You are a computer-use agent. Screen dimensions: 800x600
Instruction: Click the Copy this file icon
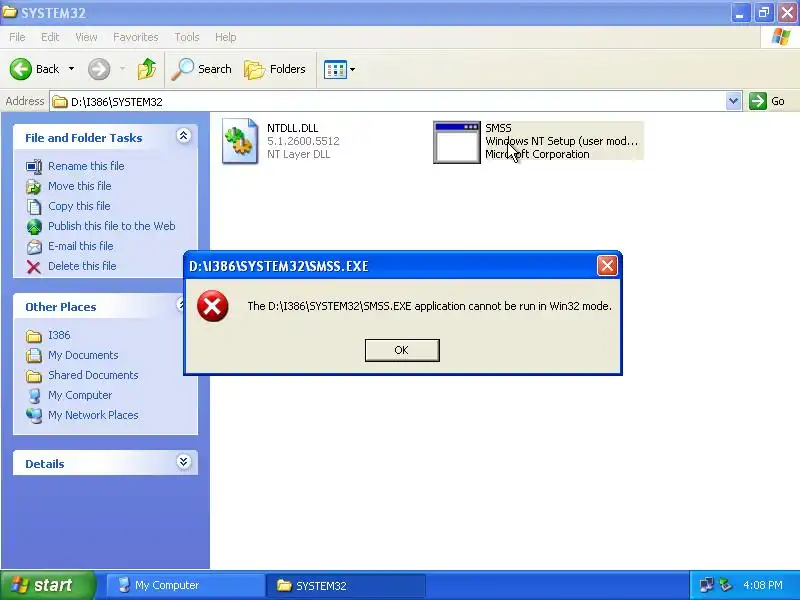(34, 207)
